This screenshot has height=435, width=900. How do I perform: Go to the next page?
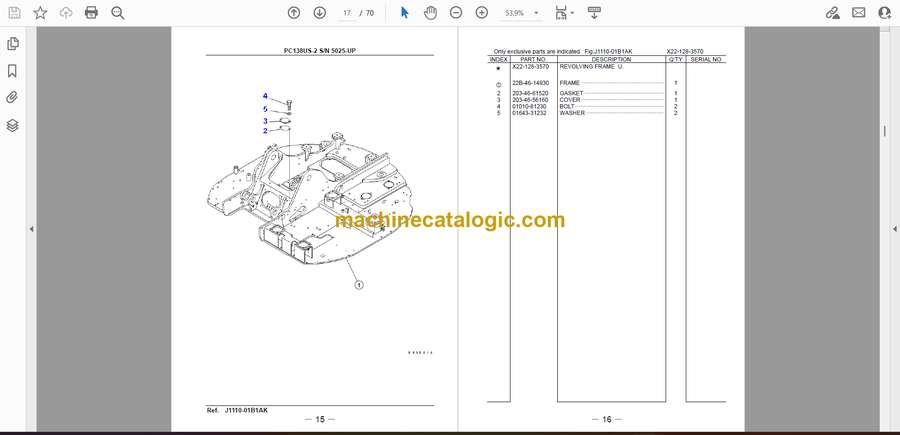tap(320, 13)
